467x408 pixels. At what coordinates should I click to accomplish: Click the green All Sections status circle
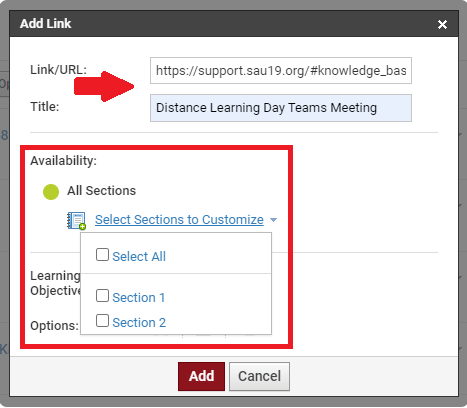tap(51, 192)
